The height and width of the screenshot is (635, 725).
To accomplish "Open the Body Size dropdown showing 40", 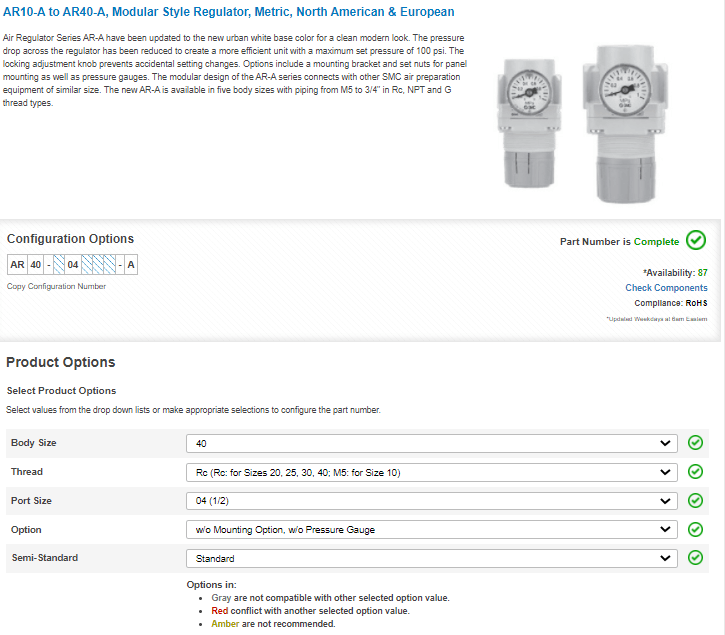I will (431, 443).
